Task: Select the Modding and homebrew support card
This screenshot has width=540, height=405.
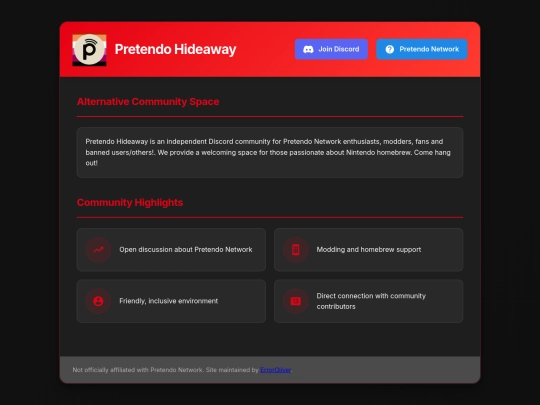Action: pos(368,250)
